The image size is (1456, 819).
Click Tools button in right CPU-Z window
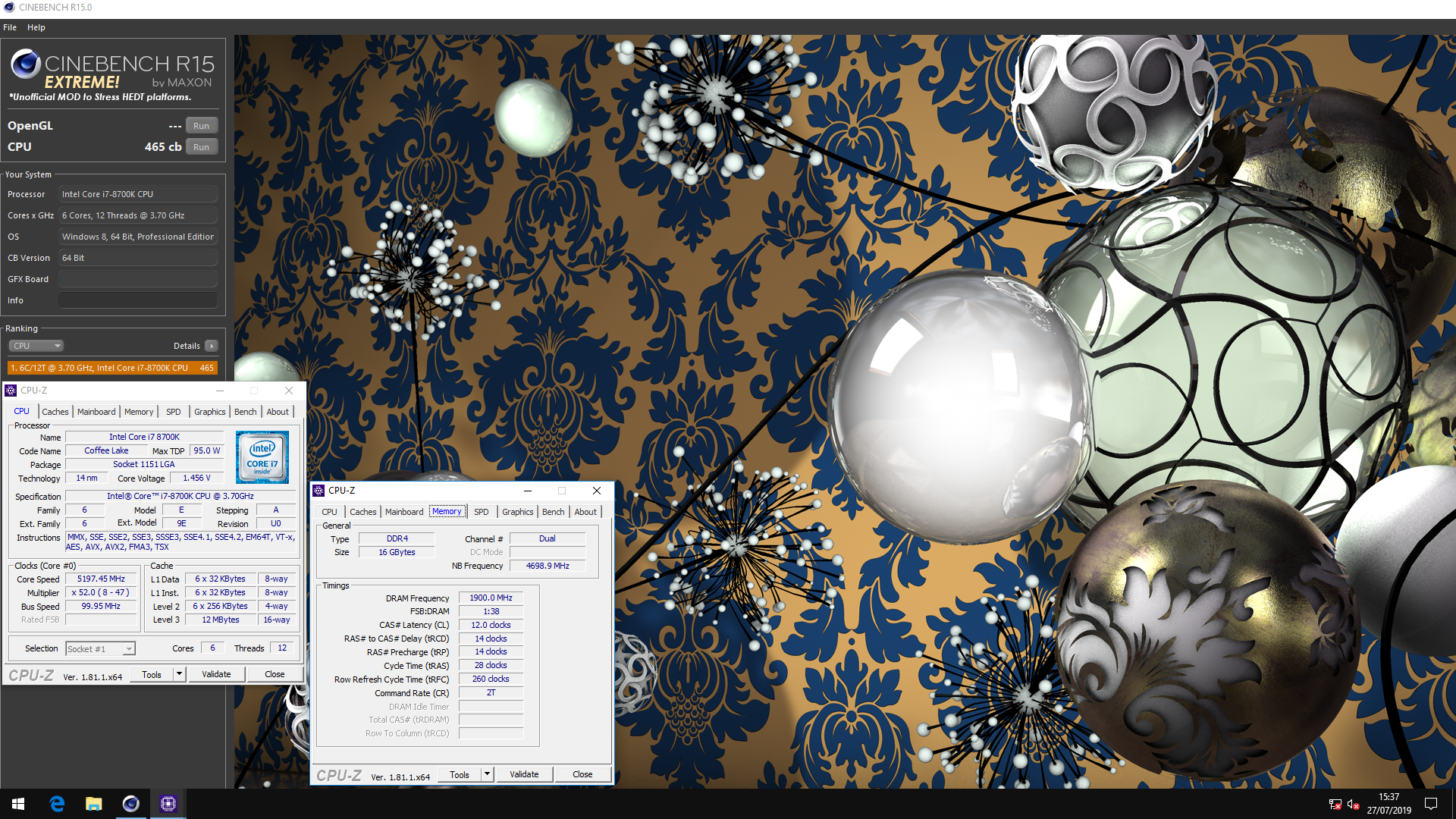coord(460,775)
